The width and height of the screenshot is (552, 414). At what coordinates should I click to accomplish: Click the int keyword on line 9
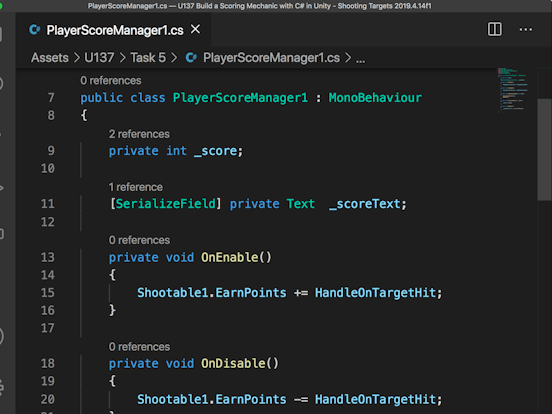[176, 151]
